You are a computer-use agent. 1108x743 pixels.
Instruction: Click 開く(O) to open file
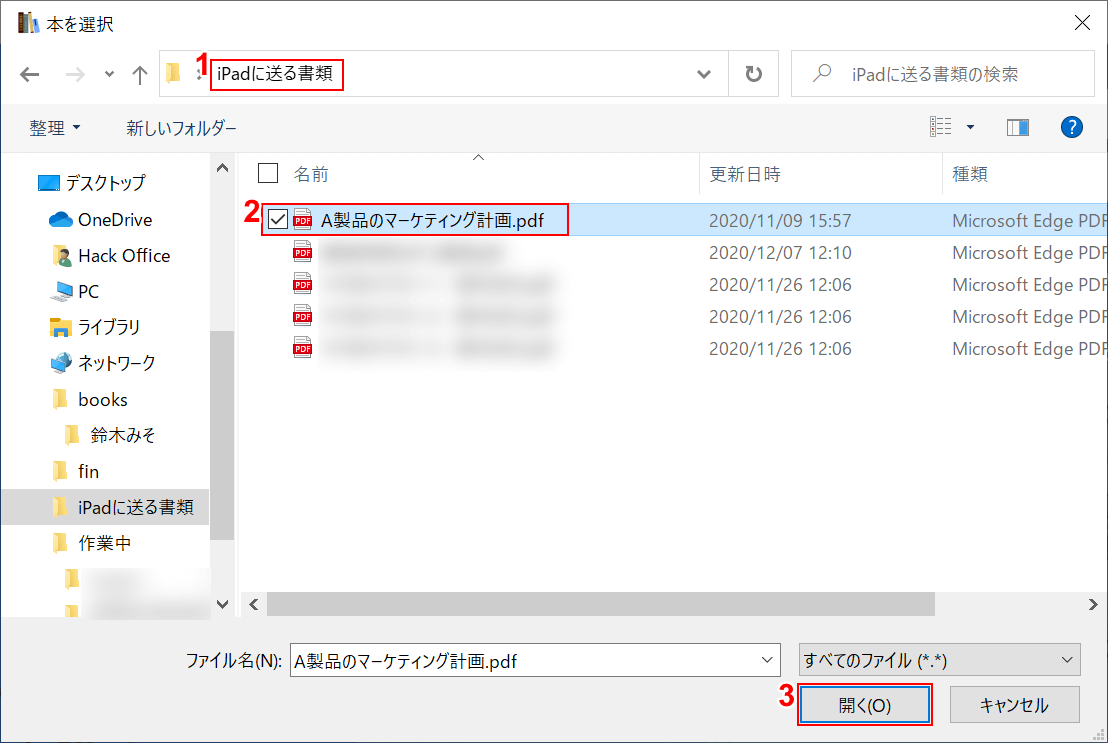[864, 705]
